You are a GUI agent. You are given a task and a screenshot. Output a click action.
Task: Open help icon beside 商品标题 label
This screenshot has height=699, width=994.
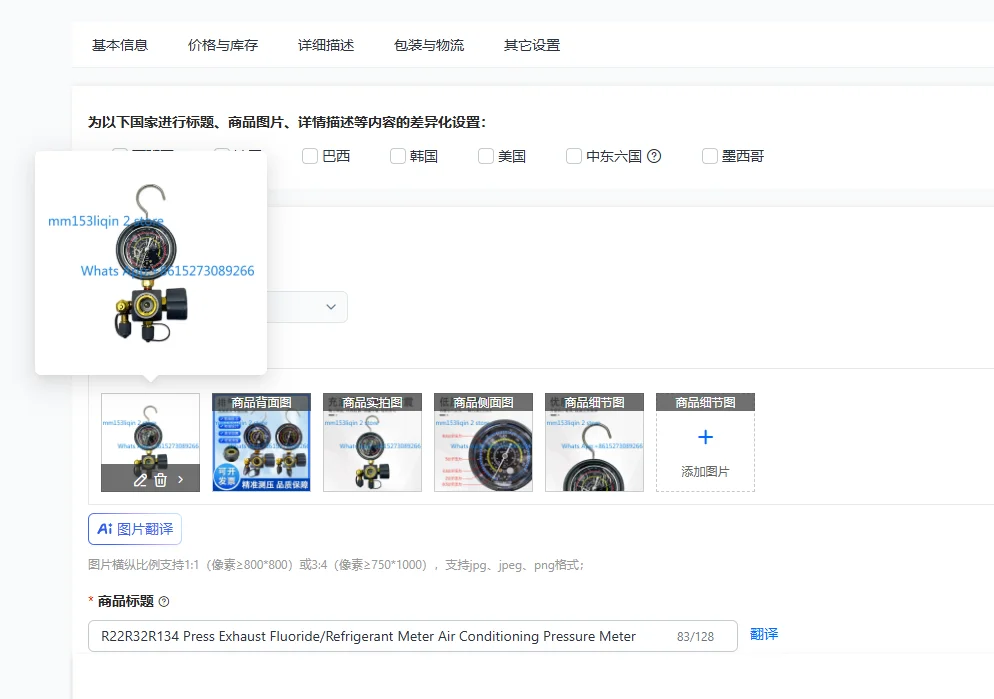[164, 601]
